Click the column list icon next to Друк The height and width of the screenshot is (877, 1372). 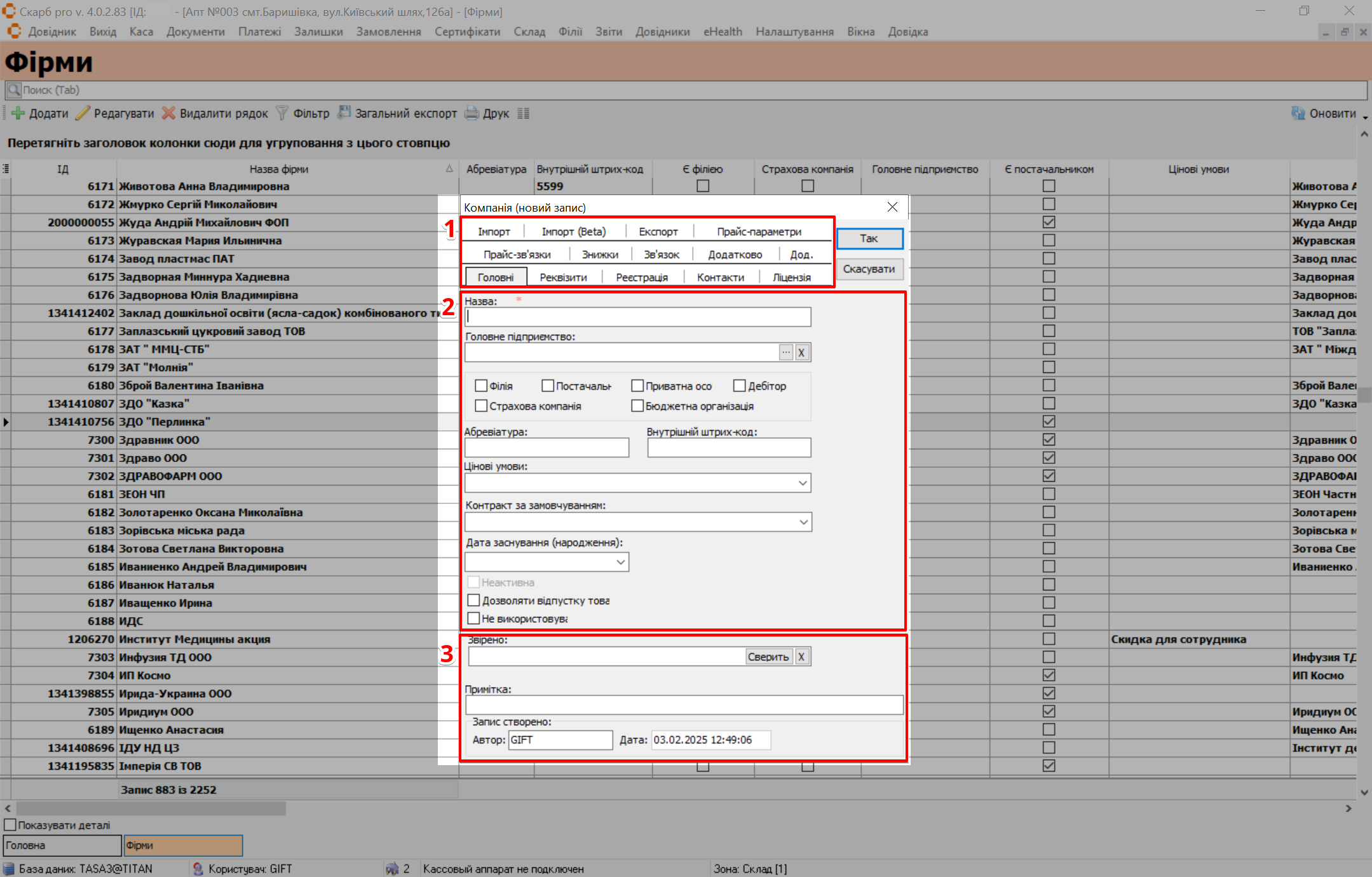click(523, 114)
